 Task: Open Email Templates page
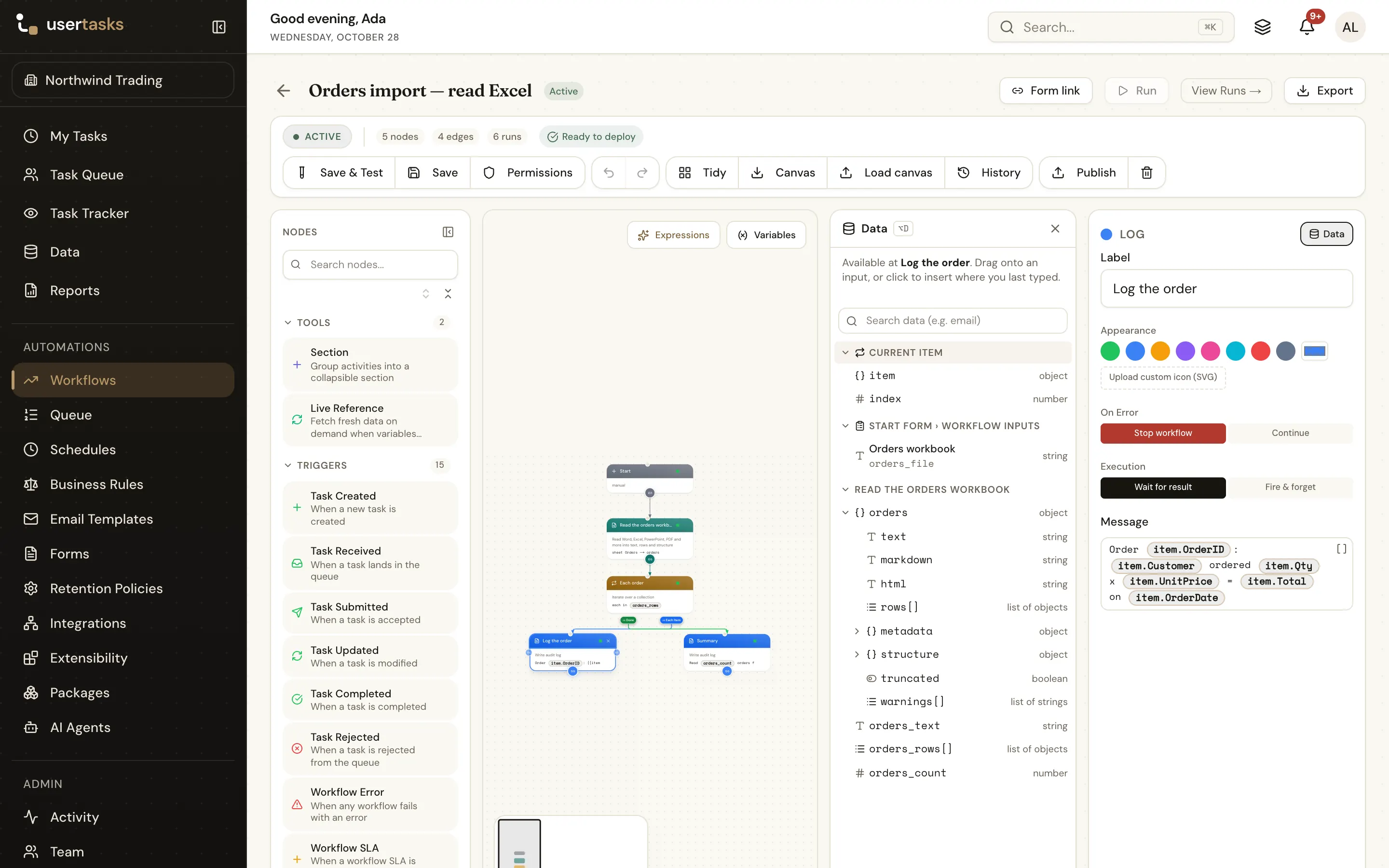(x=123, y=519)
